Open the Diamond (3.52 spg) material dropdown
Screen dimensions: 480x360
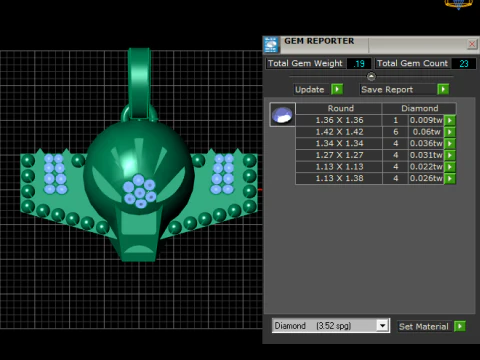click(382, 325)
